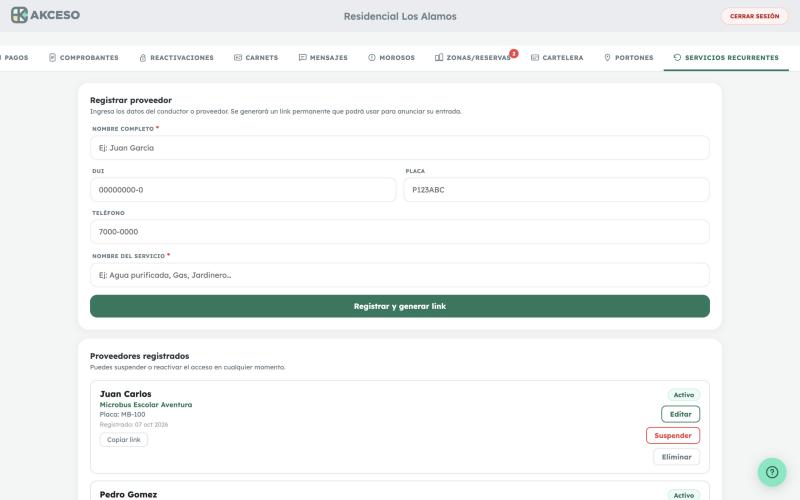
Task: Click the Residencial Los Alamos title
Action: click(x=400, y=16)
